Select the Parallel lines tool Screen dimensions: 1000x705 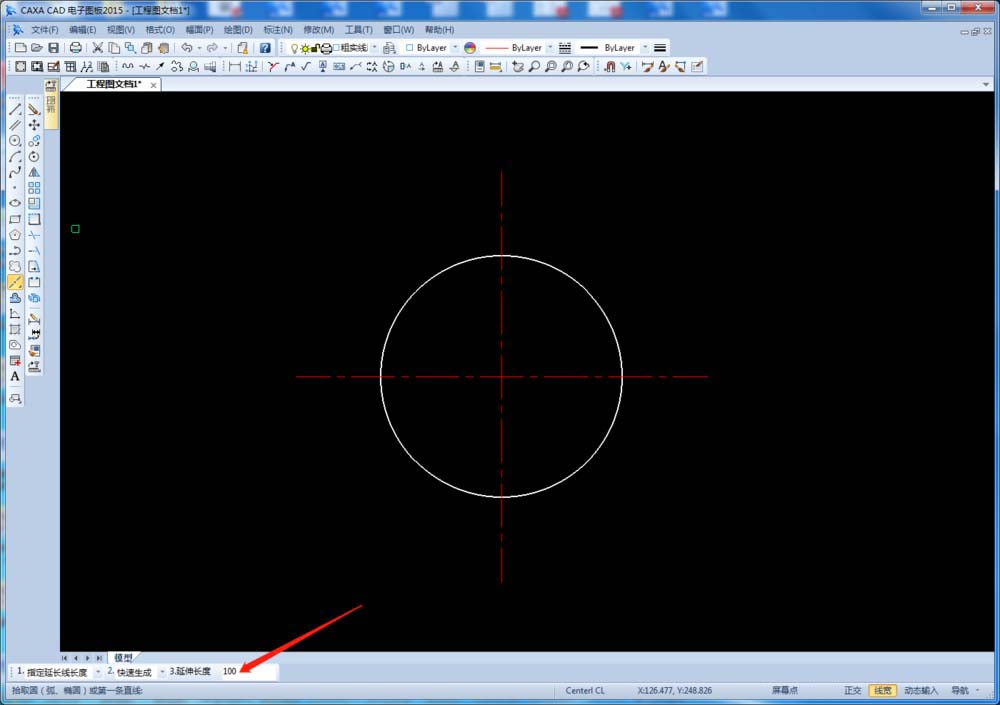pos(15,125)
